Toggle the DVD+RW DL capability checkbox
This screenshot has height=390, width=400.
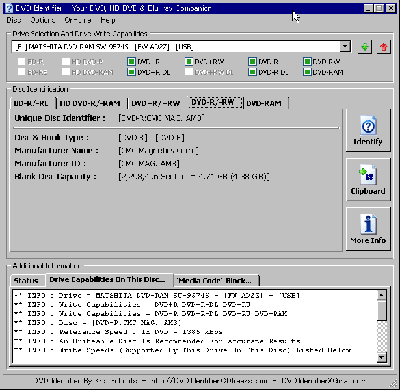[189, 72]
